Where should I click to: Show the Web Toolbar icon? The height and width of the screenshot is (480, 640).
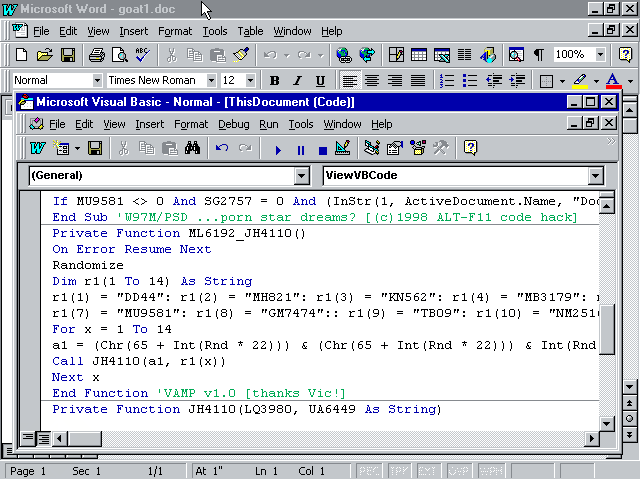click(367, 54)
